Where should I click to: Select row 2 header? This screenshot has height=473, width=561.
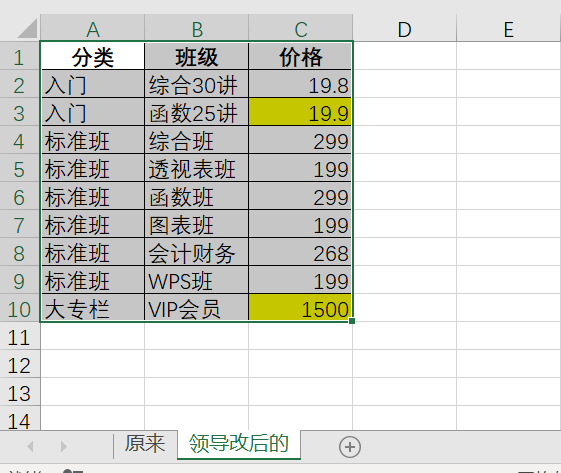point(20,84)
